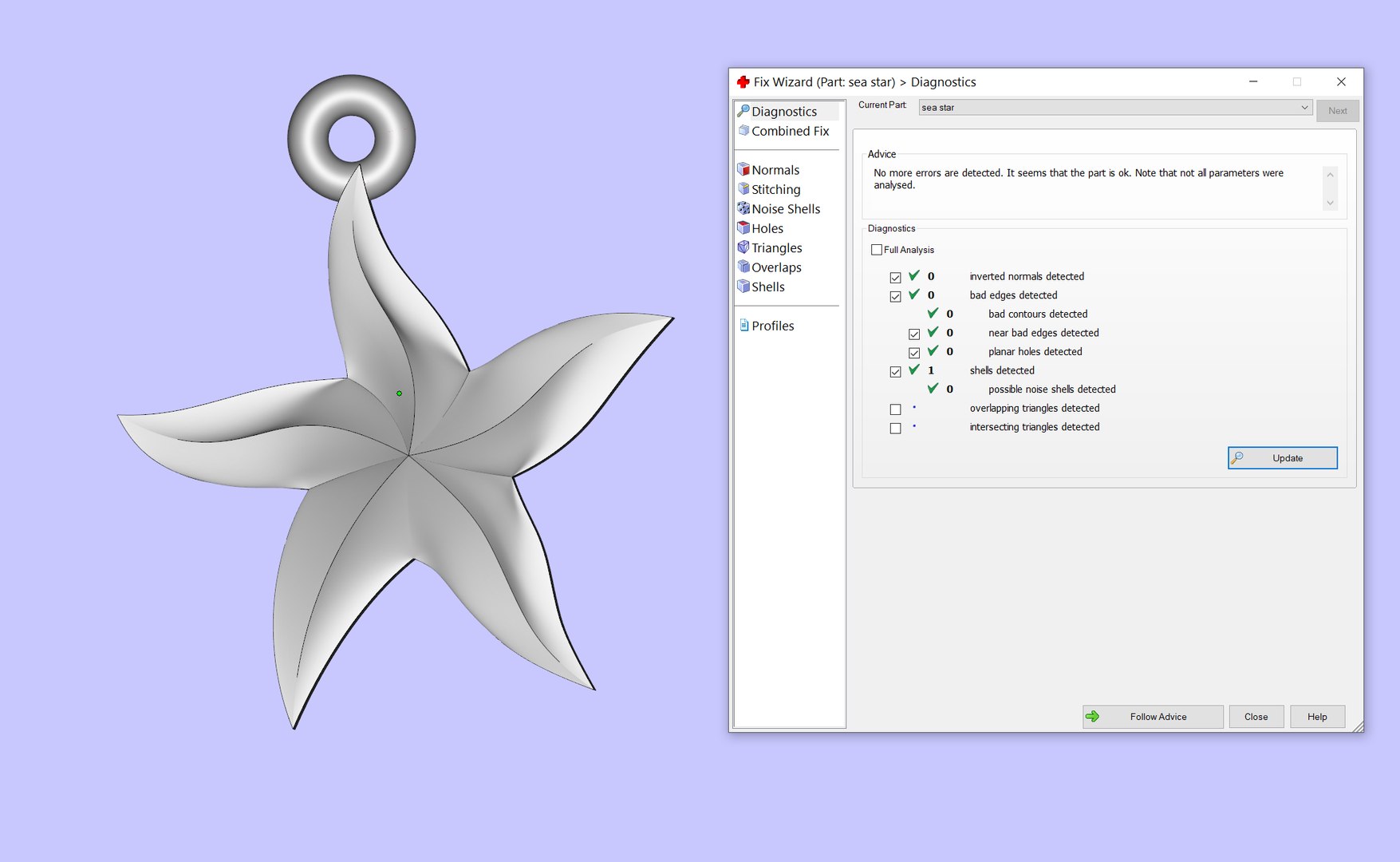The image size is (1400, 862).
Task: Click the Fix Wizard red cross icon
Action: click(x=743, y=82)
